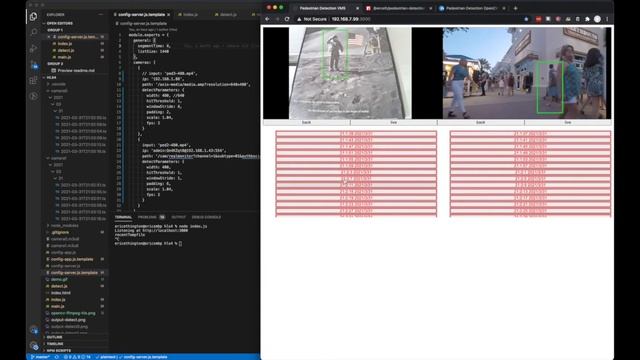
Task: Open index.html in the file tree
Action: point(61,293)
